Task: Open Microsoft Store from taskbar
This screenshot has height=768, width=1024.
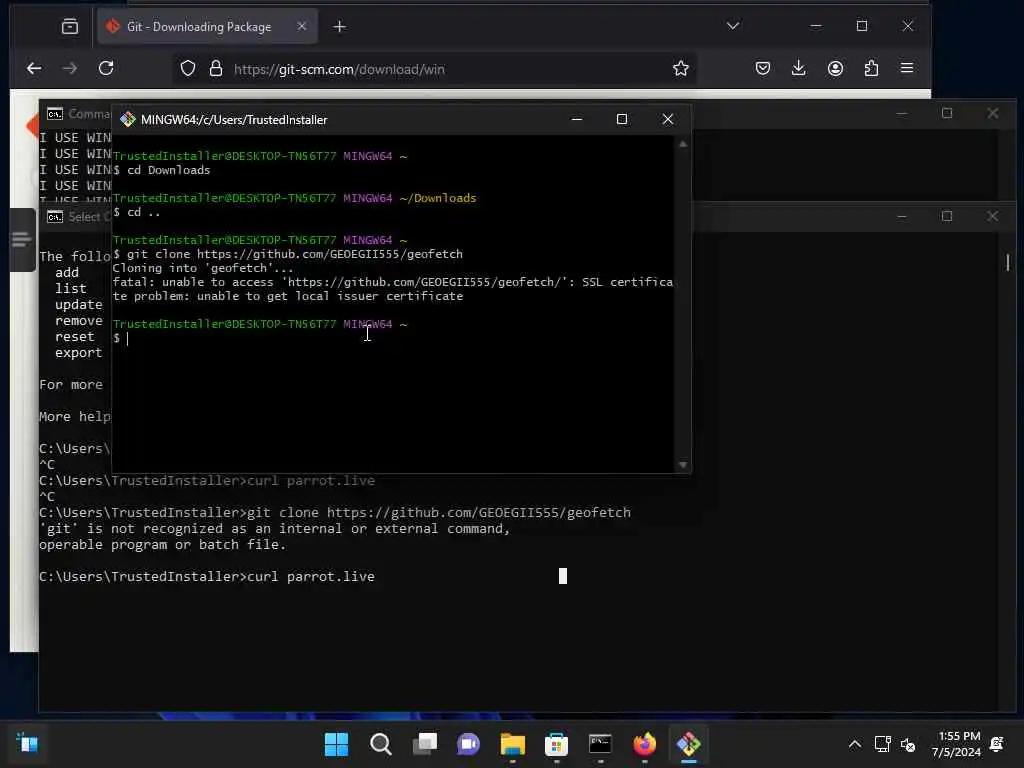Action: [x=556, y=744]
